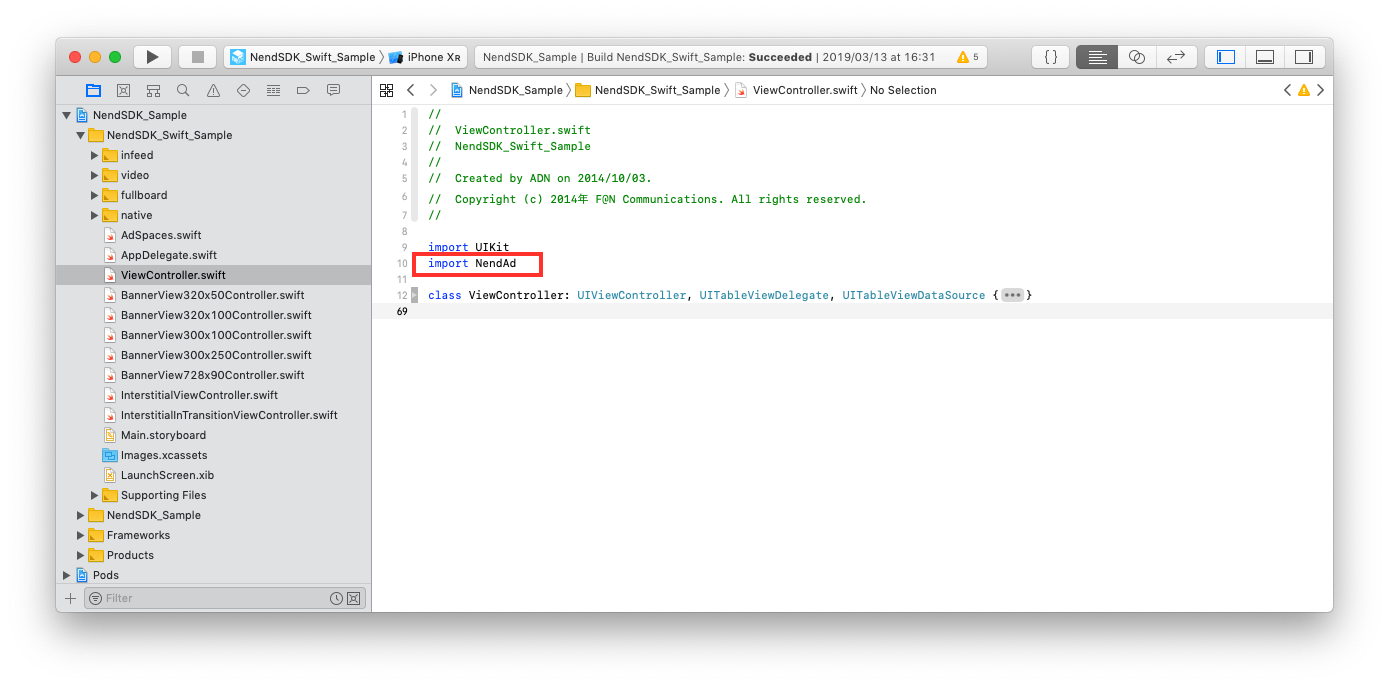Switch to the Version editor
Image resolution: width=1389 pixels, height=686 pixels.
1176,57
